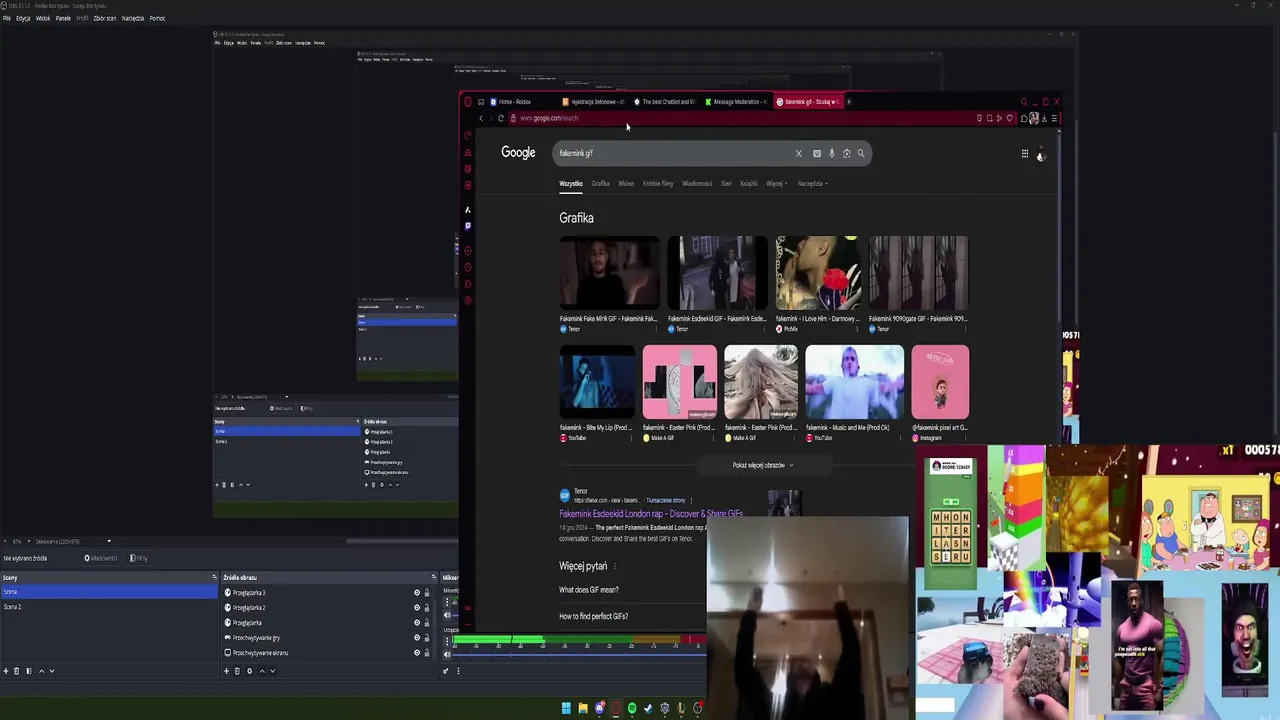
Task: Add a new scene with the plus icon
Action: click(x=6, y=671)
